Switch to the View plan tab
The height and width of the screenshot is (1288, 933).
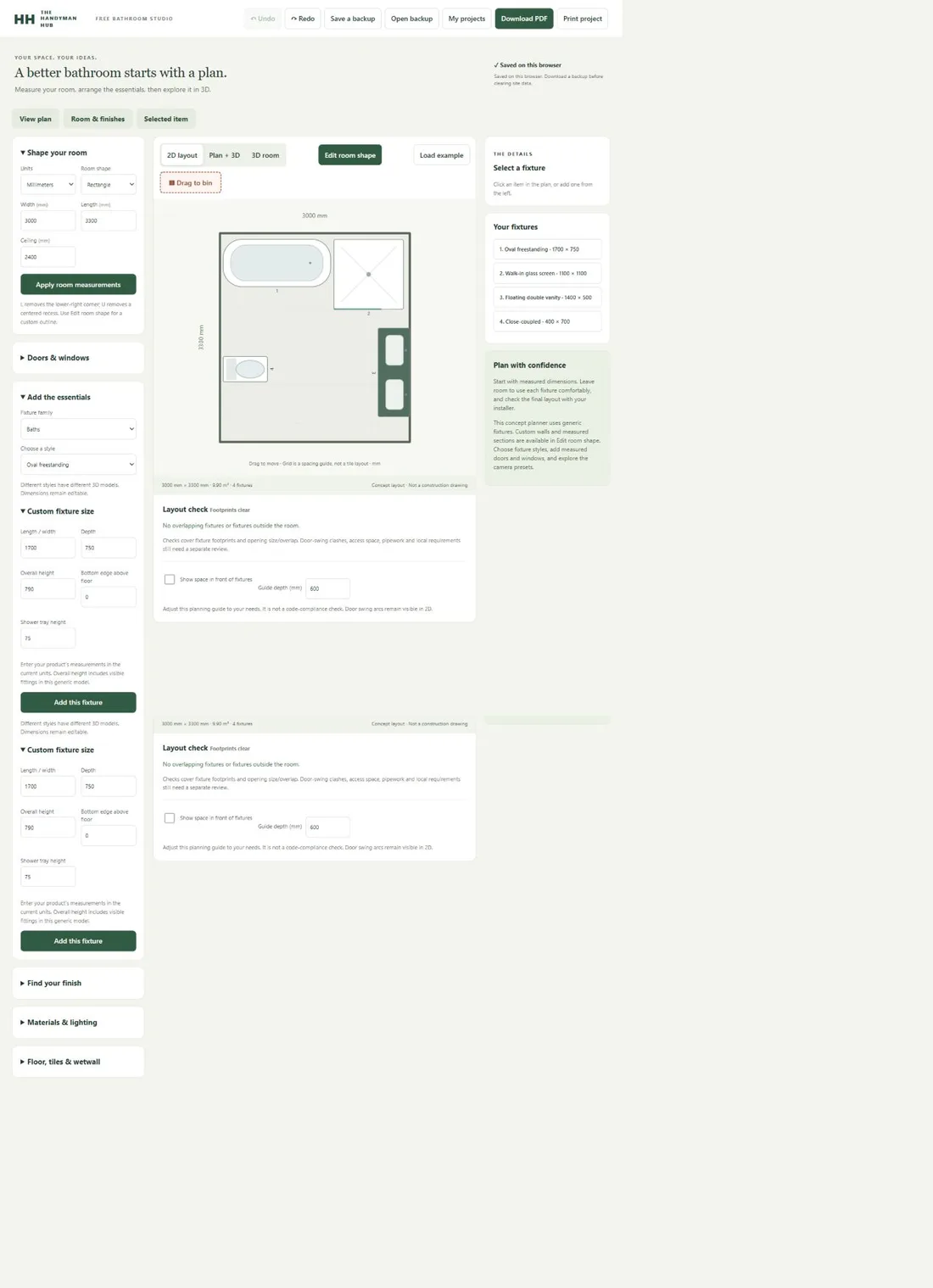[36, 119]
